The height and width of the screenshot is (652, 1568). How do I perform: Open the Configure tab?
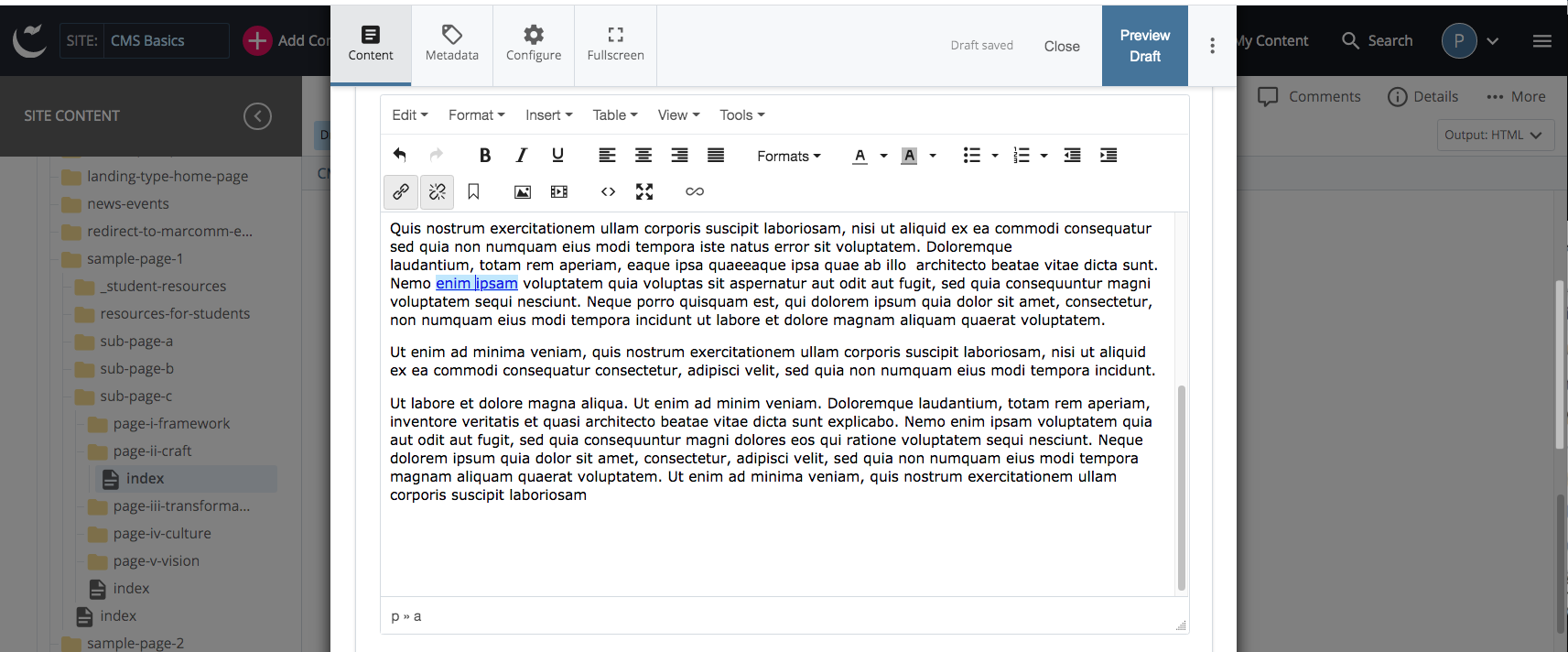tap(534, 44)
